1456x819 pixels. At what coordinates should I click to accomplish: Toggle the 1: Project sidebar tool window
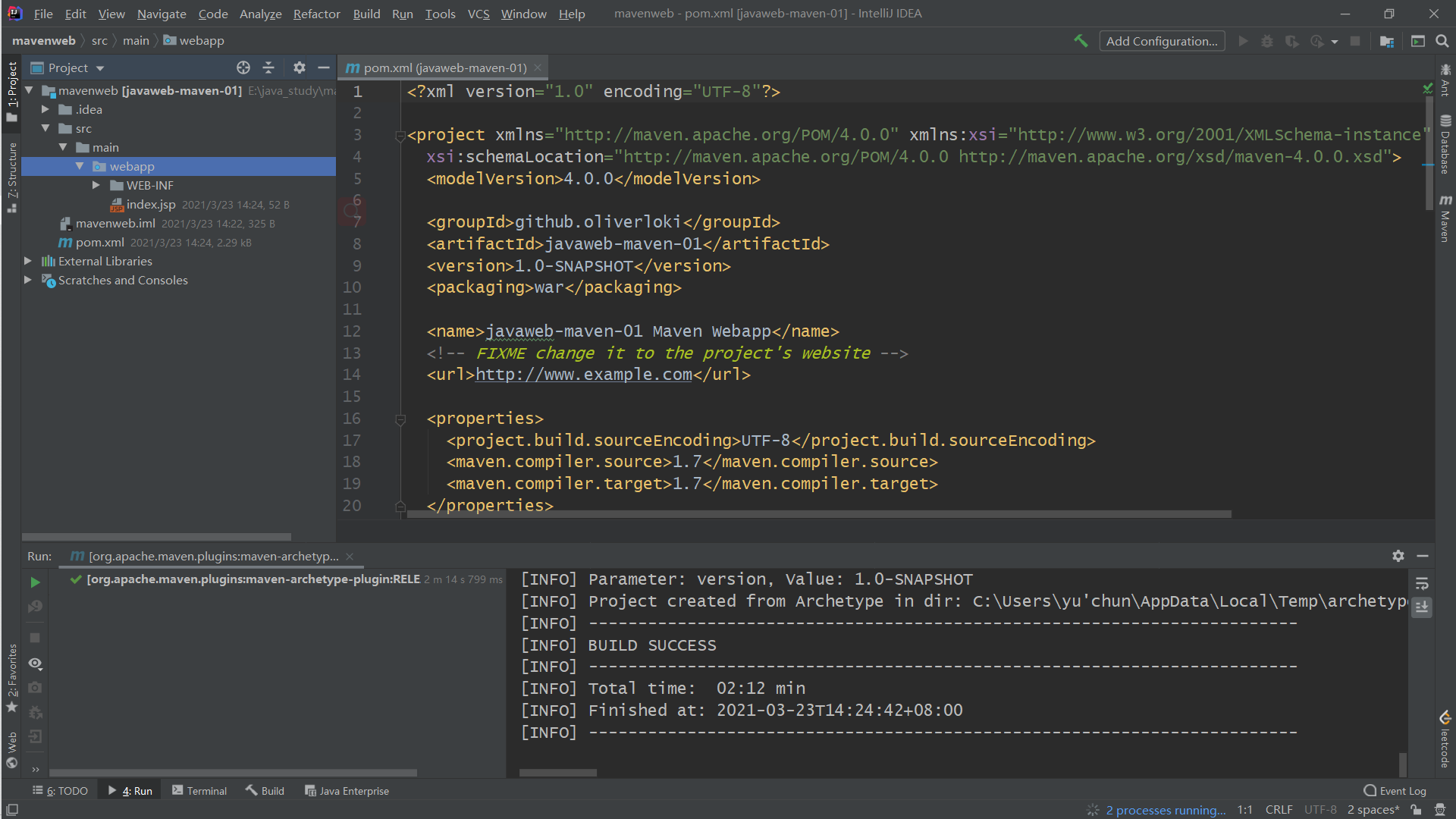pyautogui.click(x=11, y=91)
